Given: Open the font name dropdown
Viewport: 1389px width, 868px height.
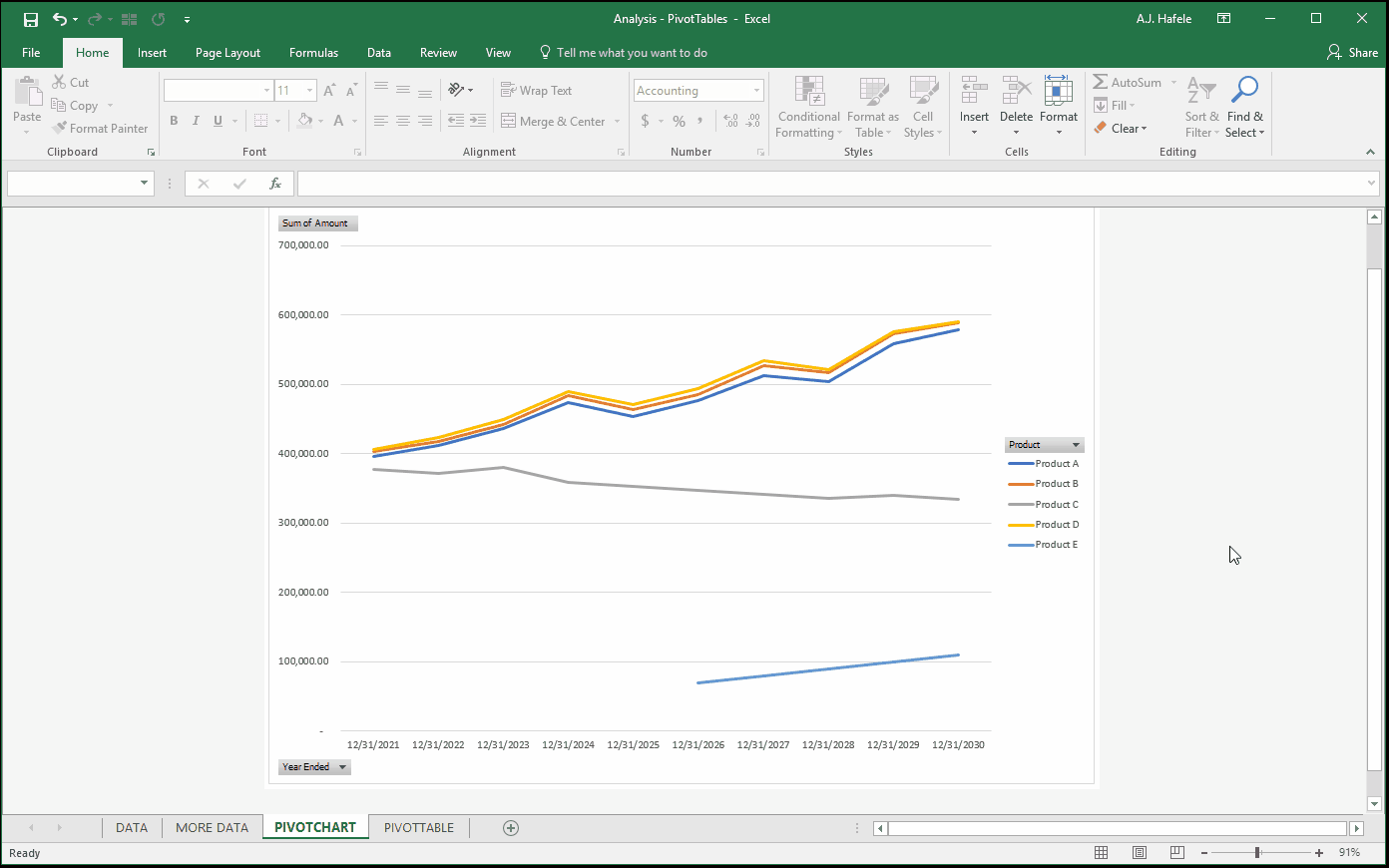Looking at the screenshot, I should point(266,91).
